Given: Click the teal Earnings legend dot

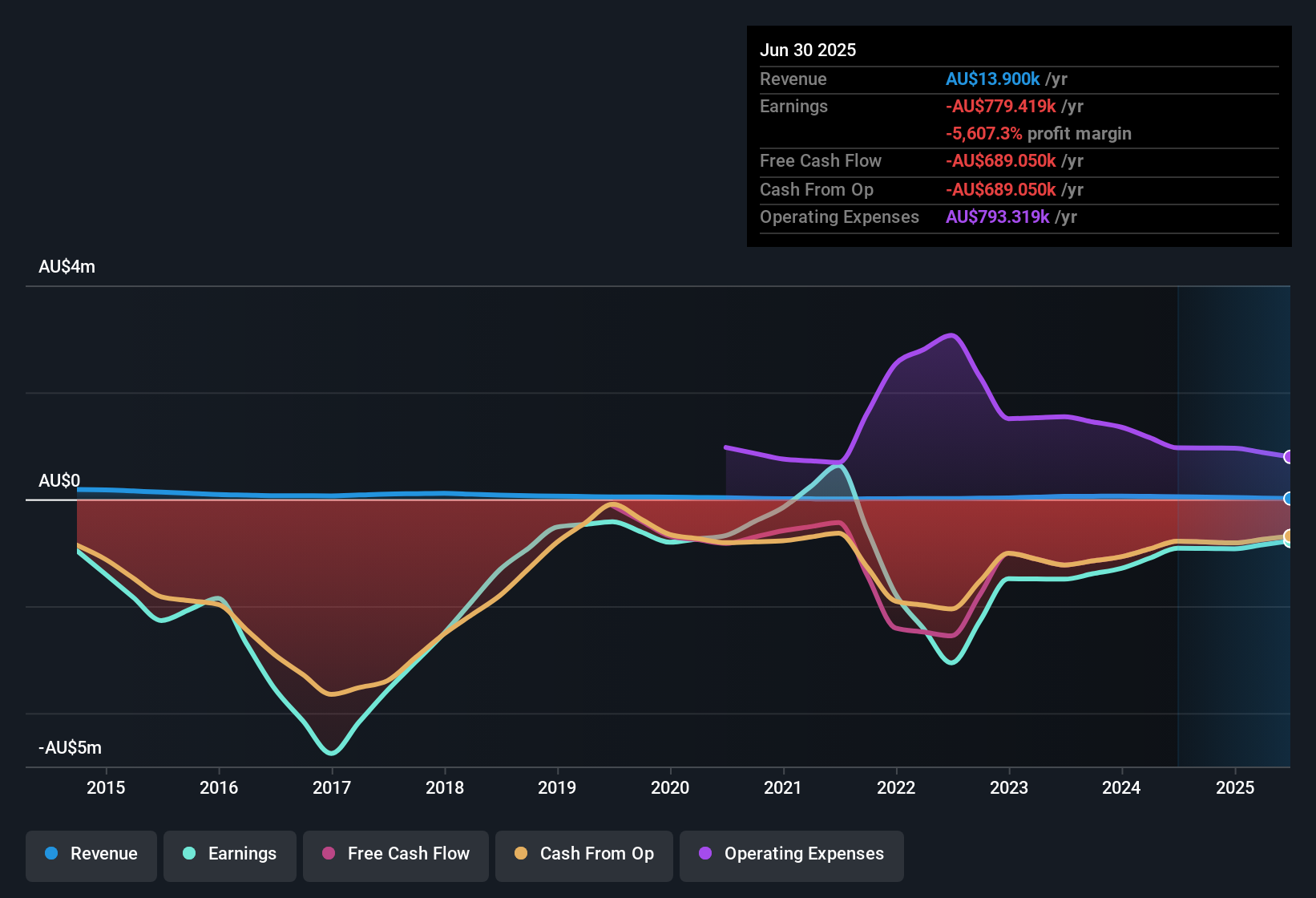Looking at the screenshot, I should tap(189, 853).
